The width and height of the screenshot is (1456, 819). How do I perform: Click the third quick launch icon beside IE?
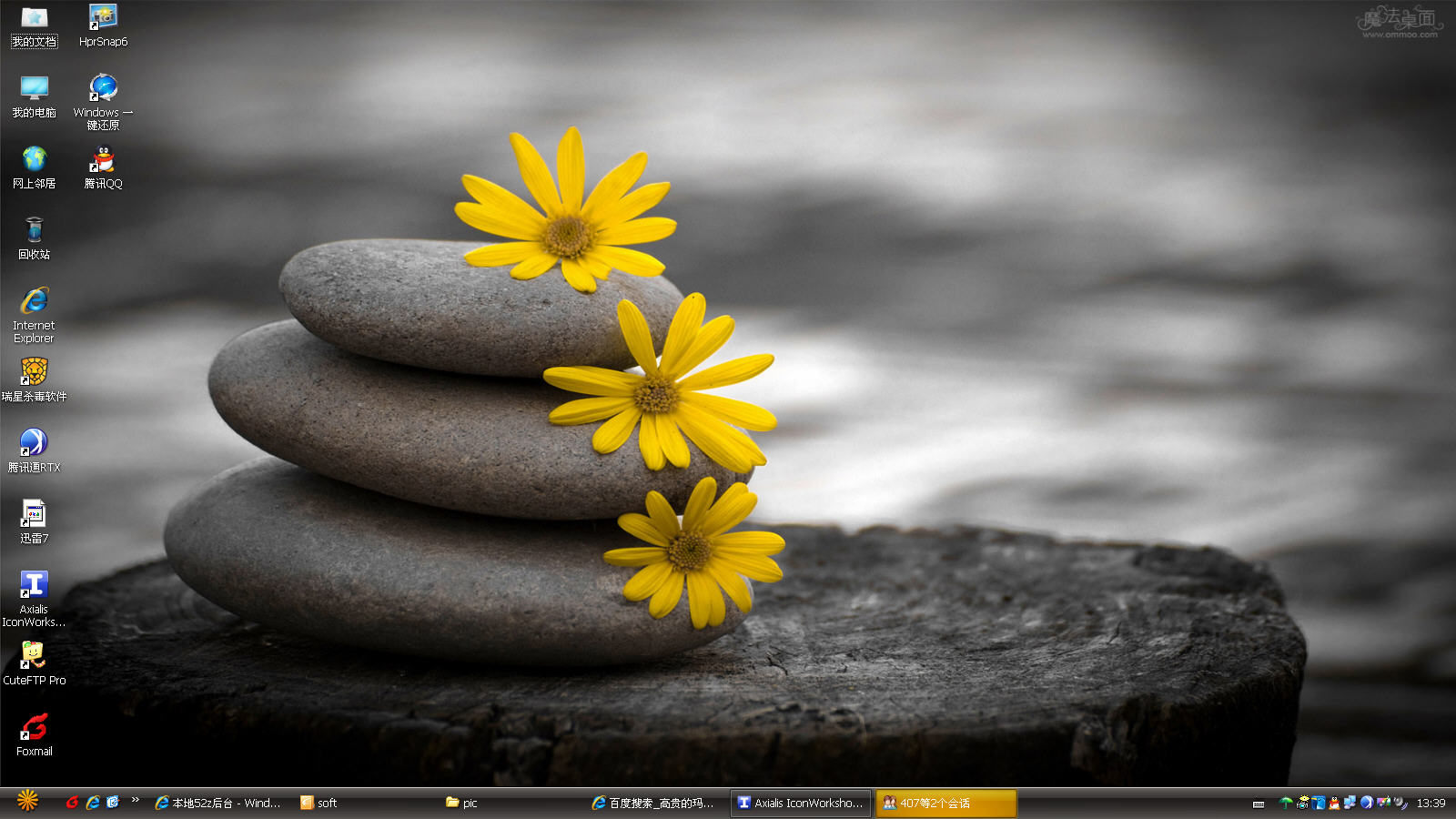113,803
